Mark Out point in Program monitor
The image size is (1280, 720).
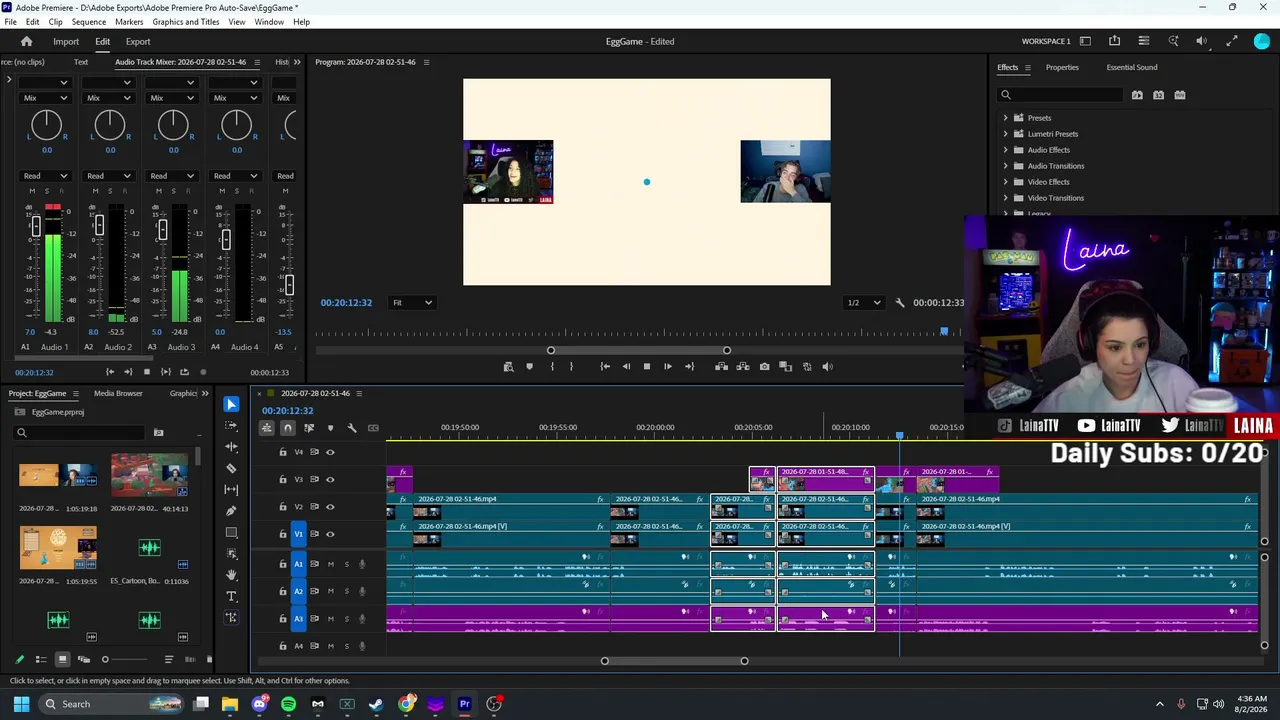[571, 367]
